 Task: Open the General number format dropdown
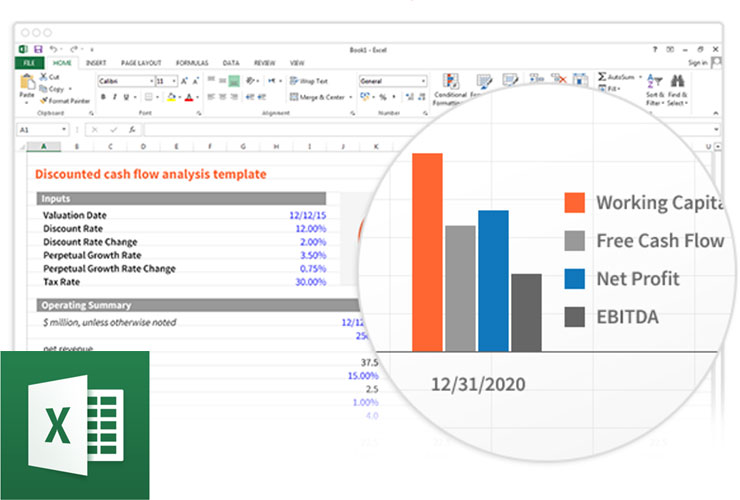[423, 81]
